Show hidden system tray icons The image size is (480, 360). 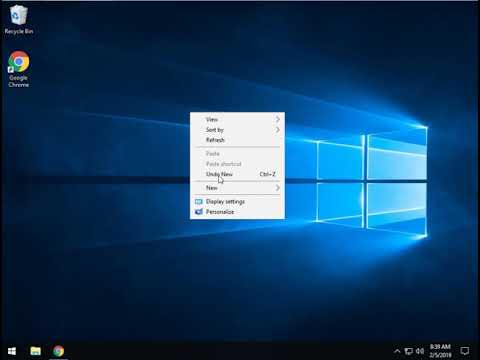point(397,351)
